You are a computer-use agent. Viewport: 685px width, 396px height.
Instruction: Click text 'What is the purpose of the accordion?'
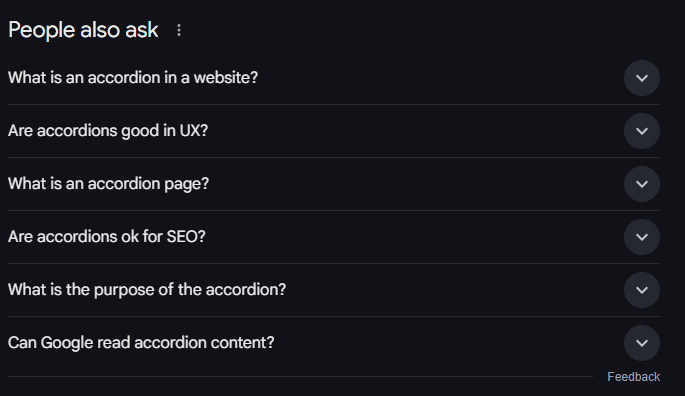147,290
